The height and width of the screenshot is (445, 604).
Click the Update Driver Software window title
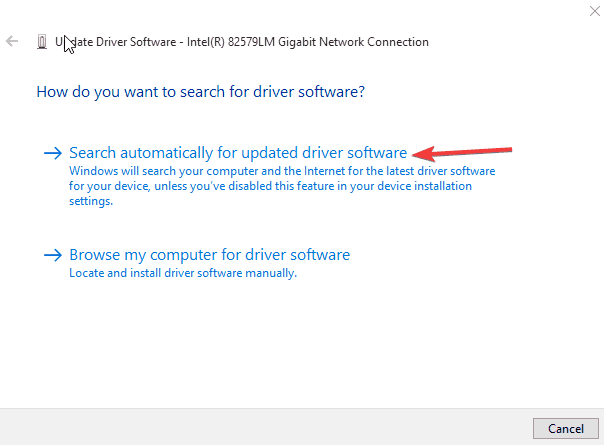(242, 42)
